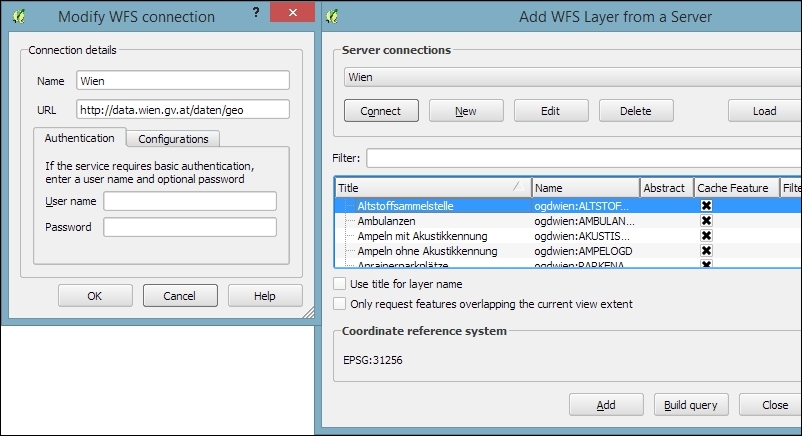This screenshot has height=436, width=802.
Task: Open the Build query dialog
Action: click(x=691, y=405)
